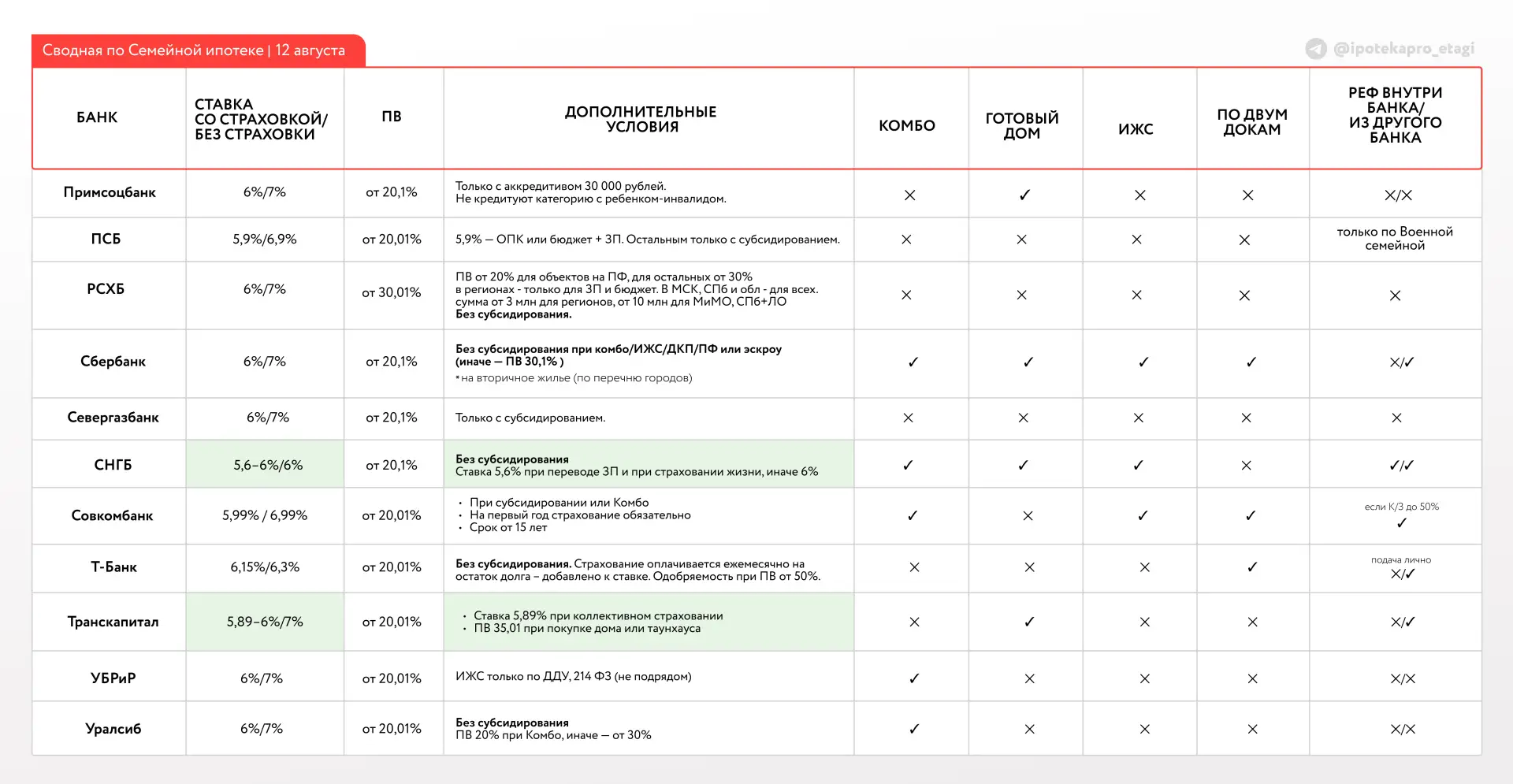This screenshot has height=784, width=1513.
Task: Click the checkmark for Примсоцбанк ГОТОВЫЙ ДОМ
Action: coord(1024,195)
